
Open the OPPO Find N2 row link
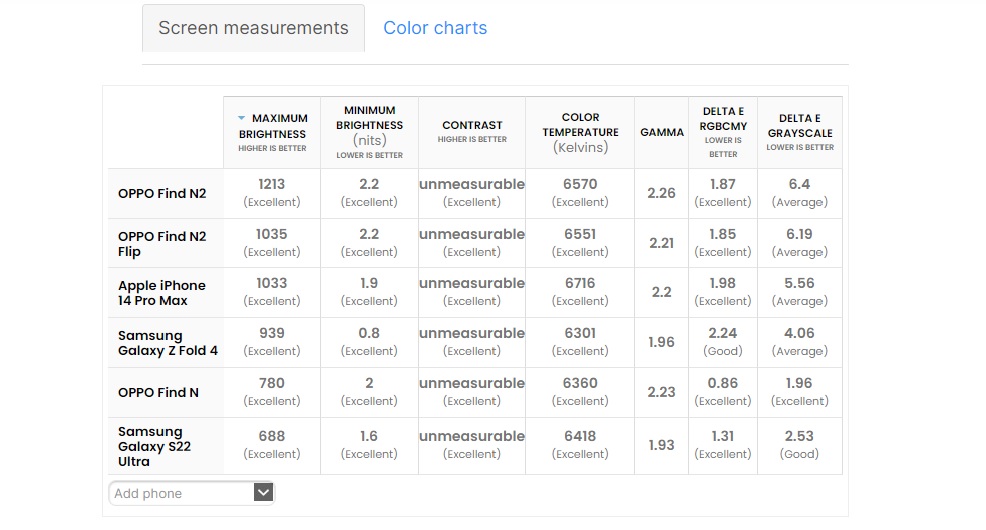point(161,193)
